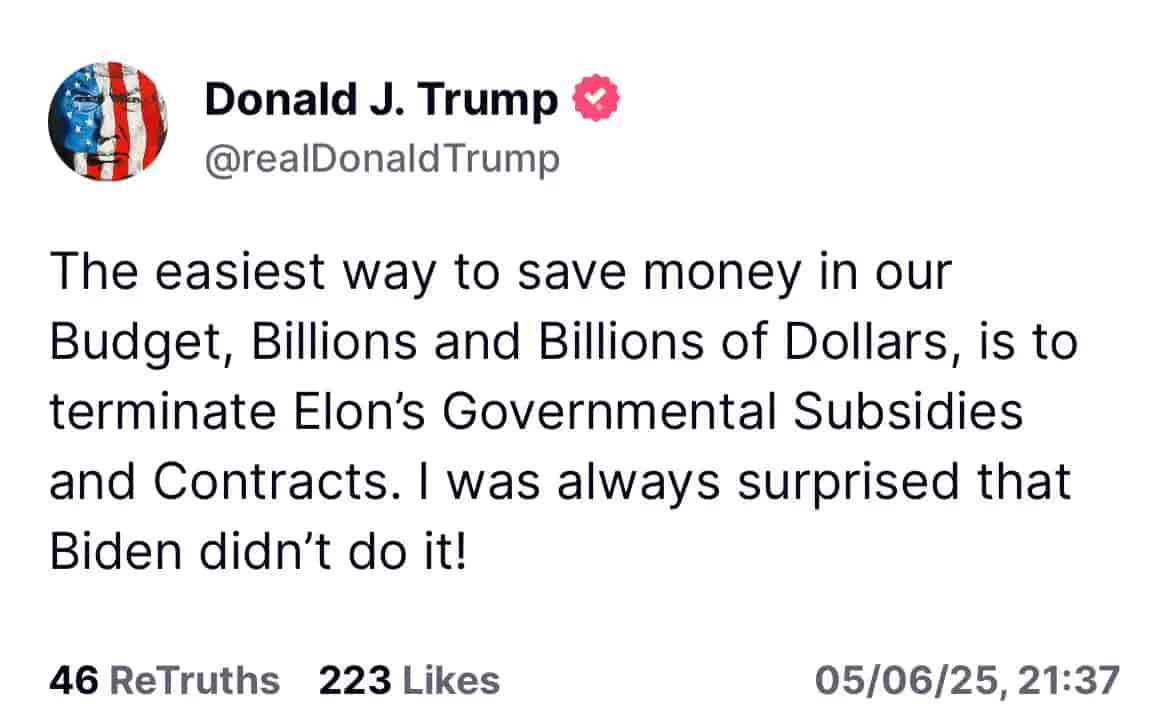
Task: Click the word Biden in the post
Action: tap(116, 552)
